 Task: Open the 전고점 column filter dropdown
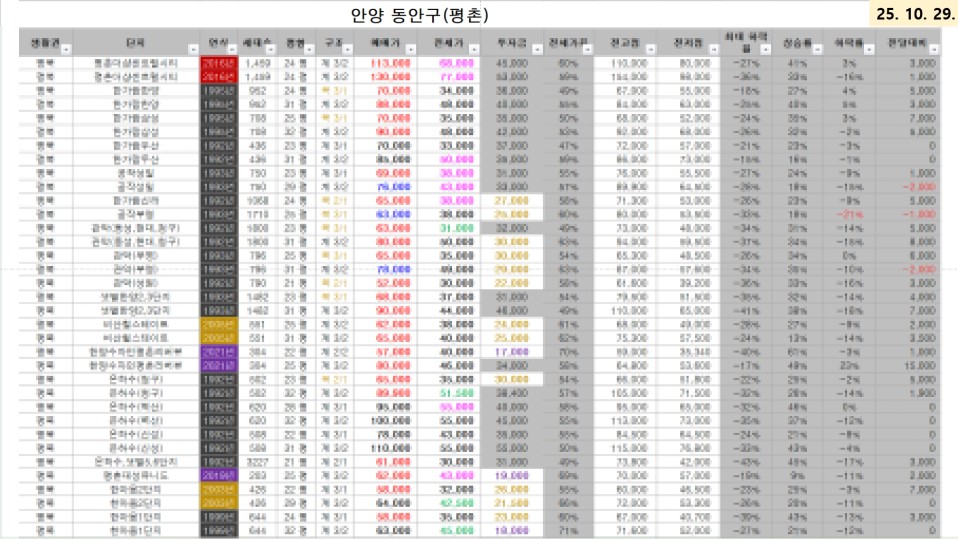coord(651,49)
